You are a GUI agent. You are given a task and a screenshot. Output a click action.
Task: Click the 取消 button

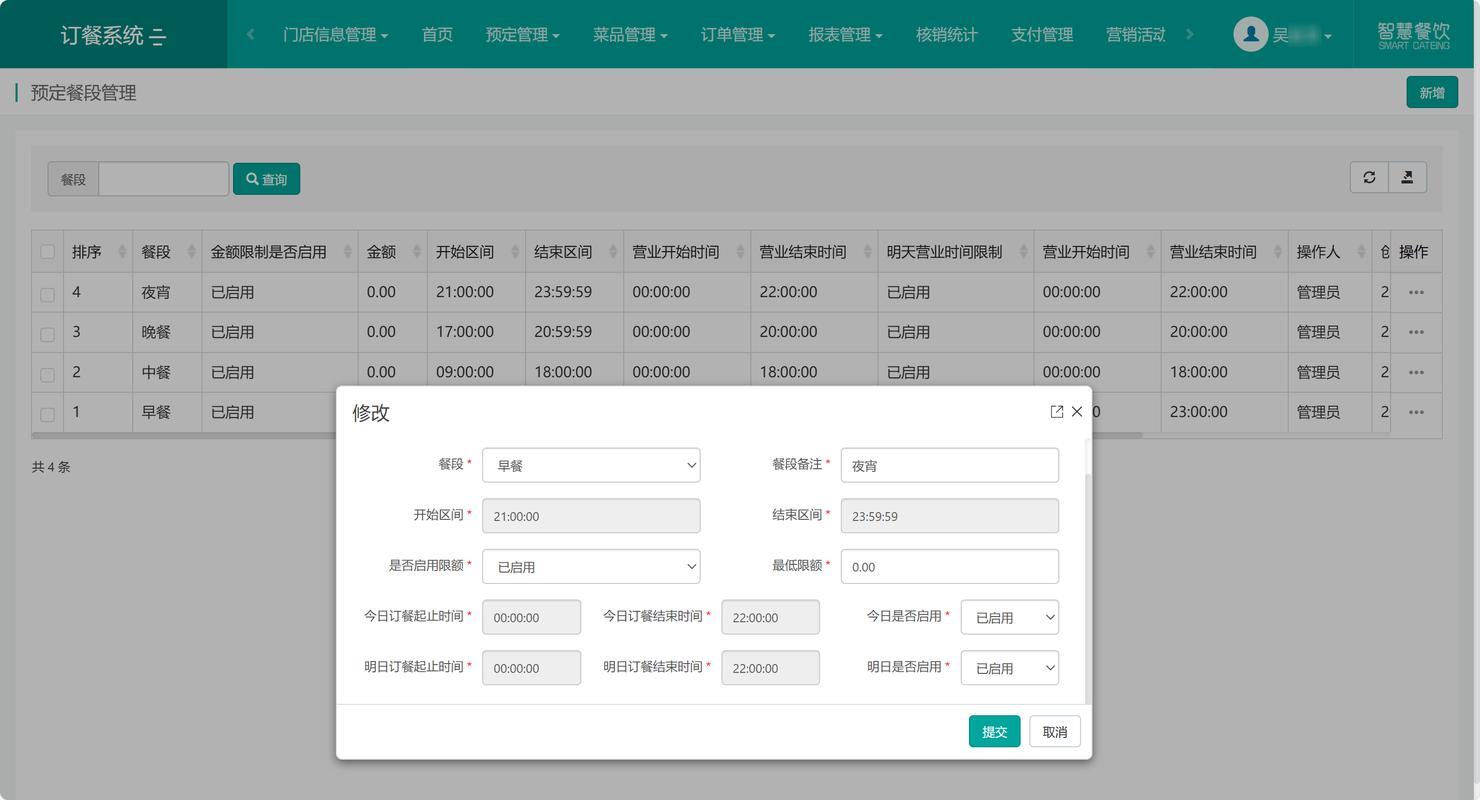click(1055, 732)
